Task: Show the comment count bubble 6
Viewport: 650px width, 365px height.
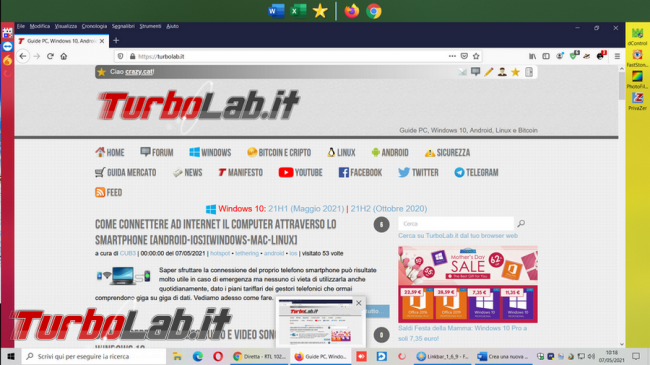Action: 381,224
